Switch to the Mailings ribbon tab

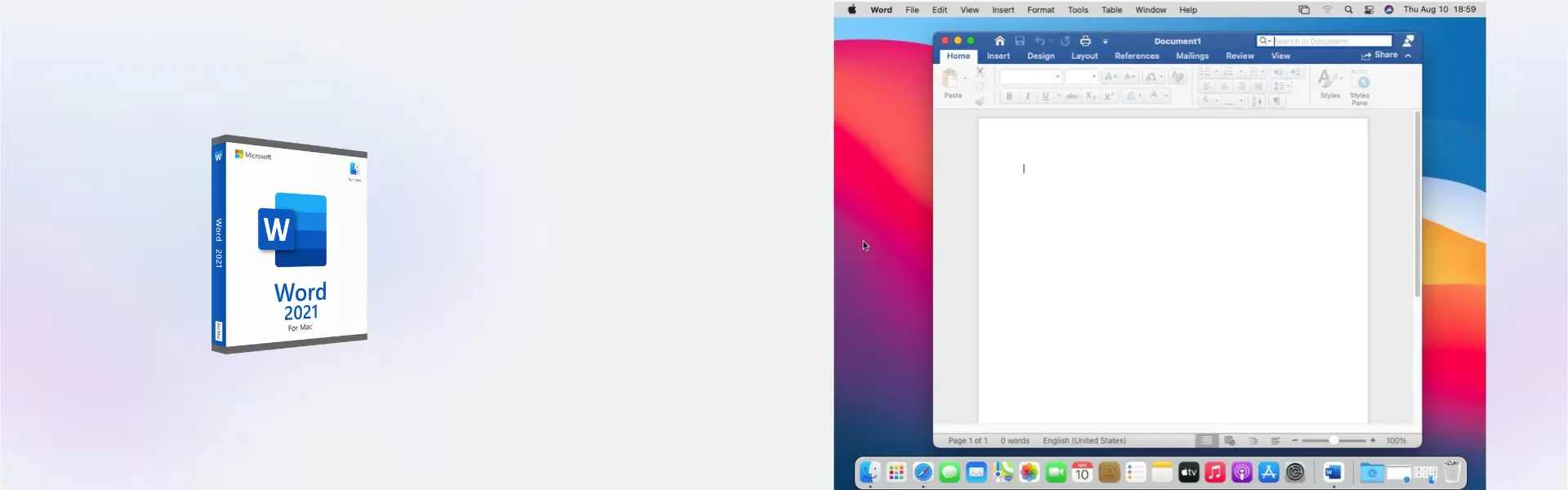pyautogui.click(x=1192, y=56)
